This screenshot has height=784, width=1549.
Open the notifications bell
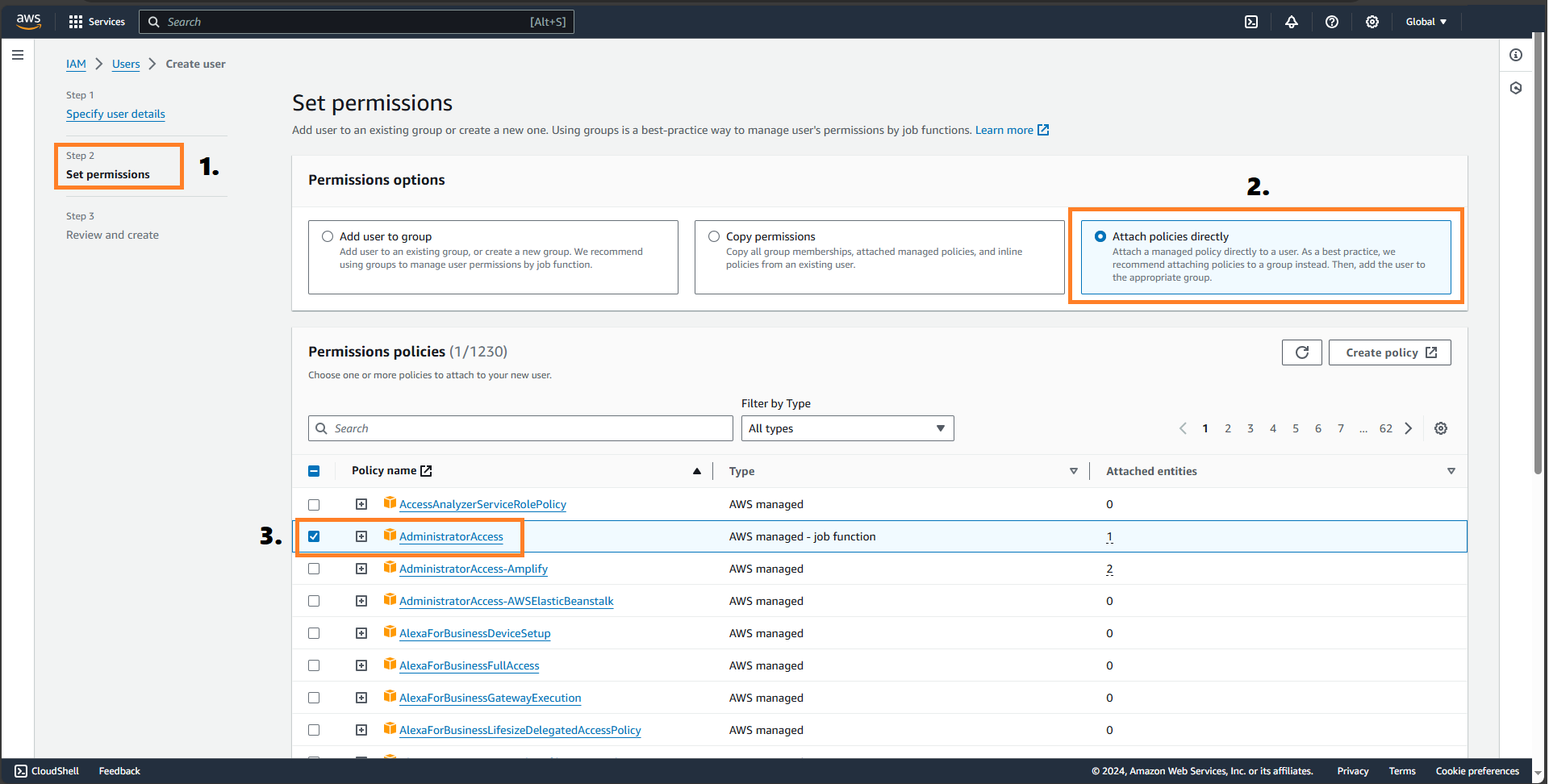[x=1292, y=22]
